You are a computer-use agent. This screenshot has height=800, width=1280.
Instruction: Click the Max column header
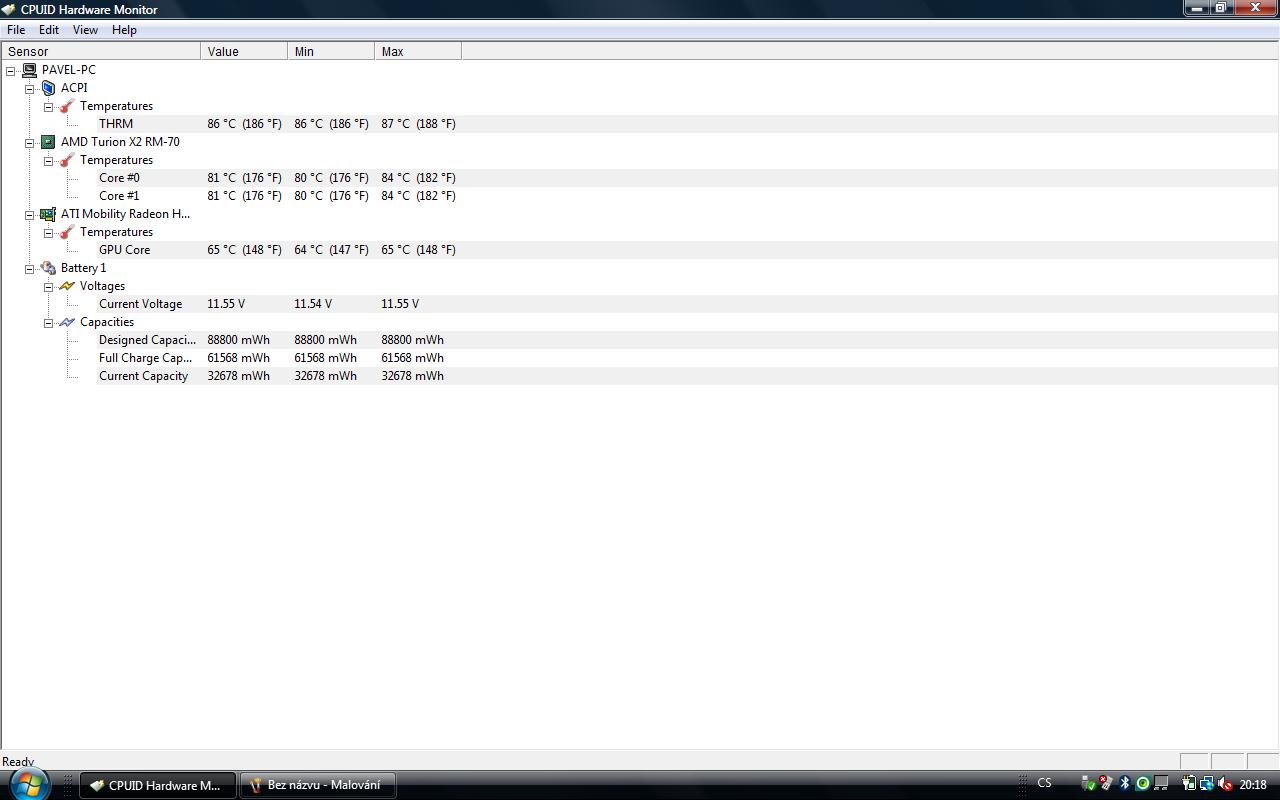pyautogui.click(x=418, y=51)
